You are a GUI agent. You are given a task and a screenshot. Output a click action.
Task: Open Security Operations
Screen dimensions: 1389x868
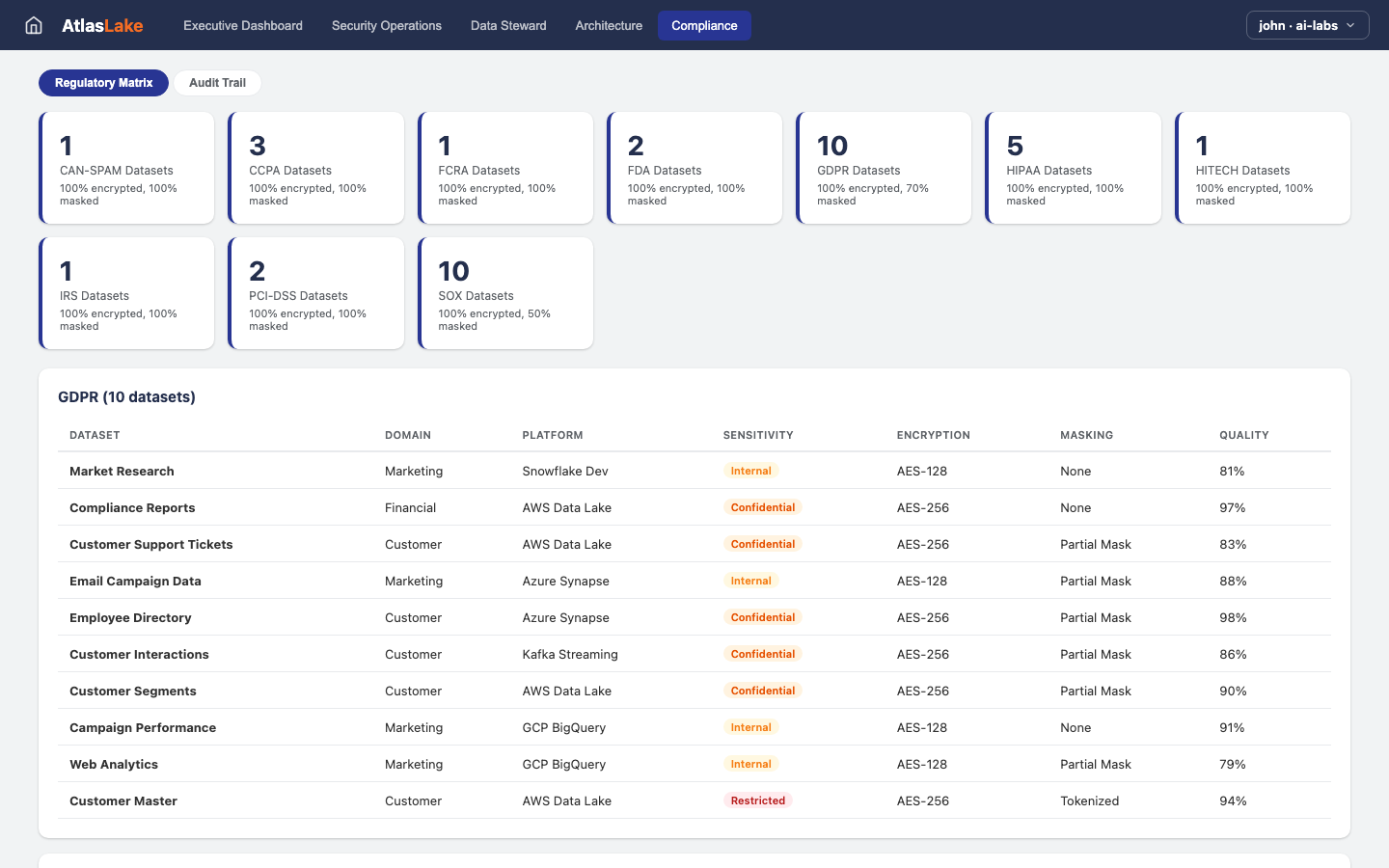(386, 25)
